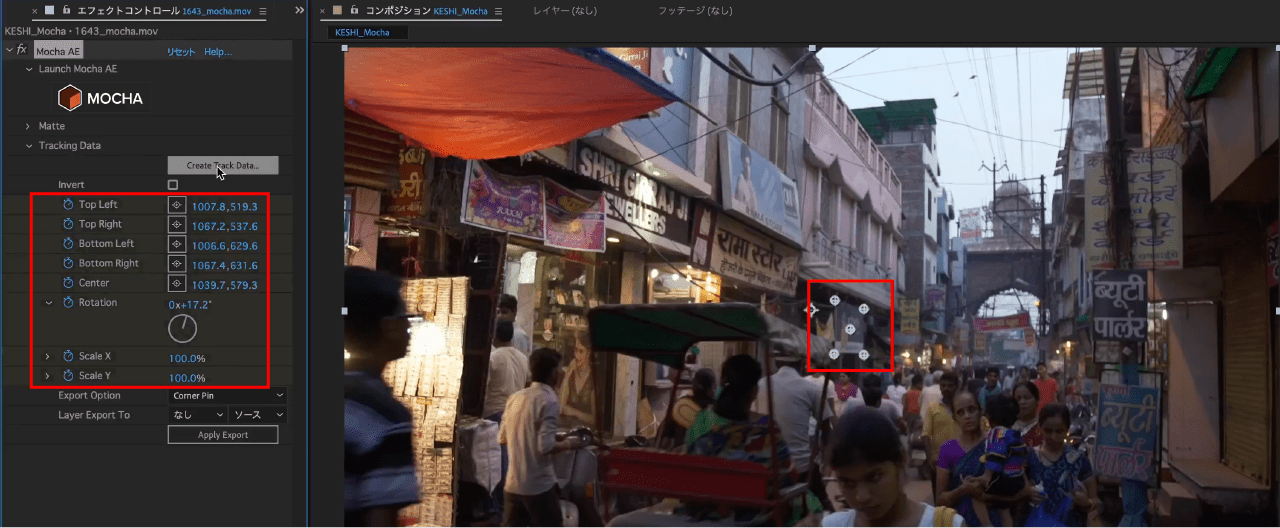Image resolution: width=1280 pixels, height=528 pixels.
Task: Click the Scale X 100.0% value
Action: coord(187,358)
